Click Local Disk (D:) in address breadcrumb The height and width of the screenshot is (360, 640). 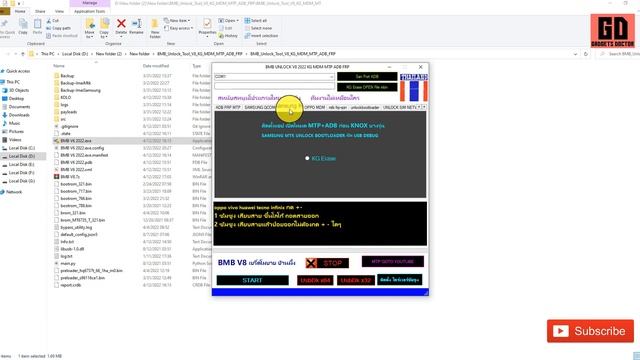click(x=75, y=54)
